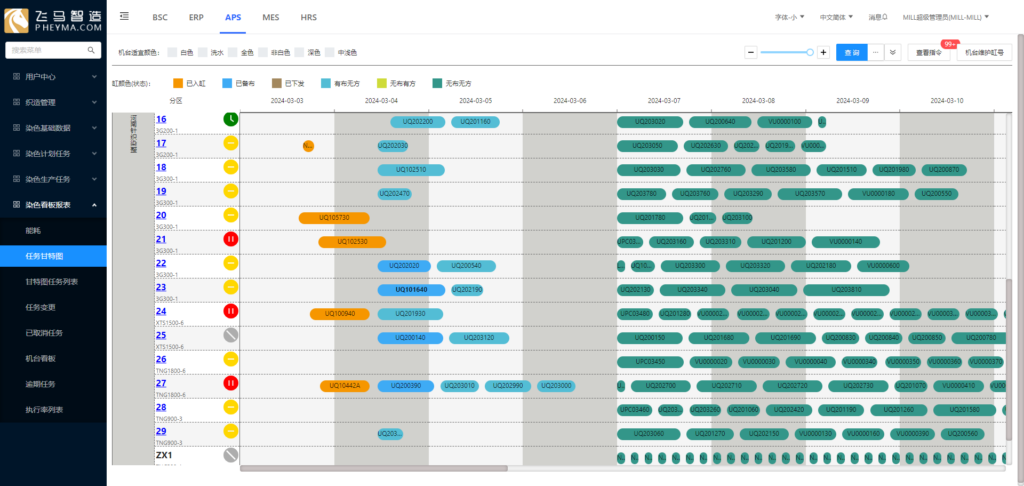Switch to the MES tab
This screenshot has height=486, width=1024.
[x=270, y=18]
